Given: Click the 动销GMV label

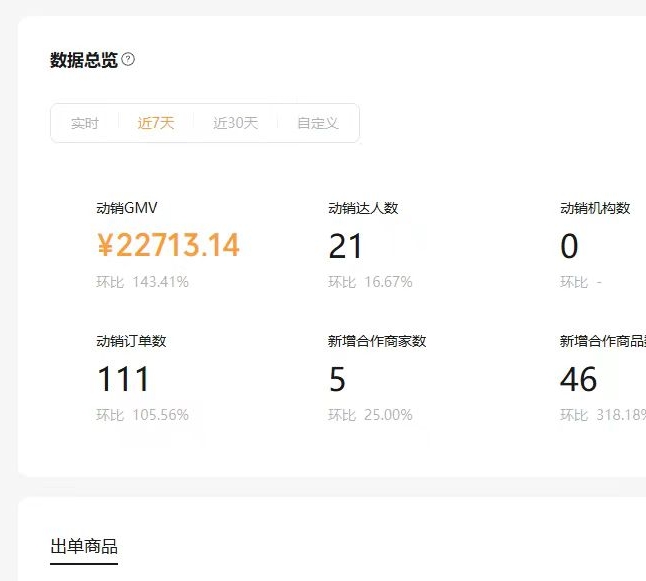Looking at the screenshot, I should click(x=127, y=208).
